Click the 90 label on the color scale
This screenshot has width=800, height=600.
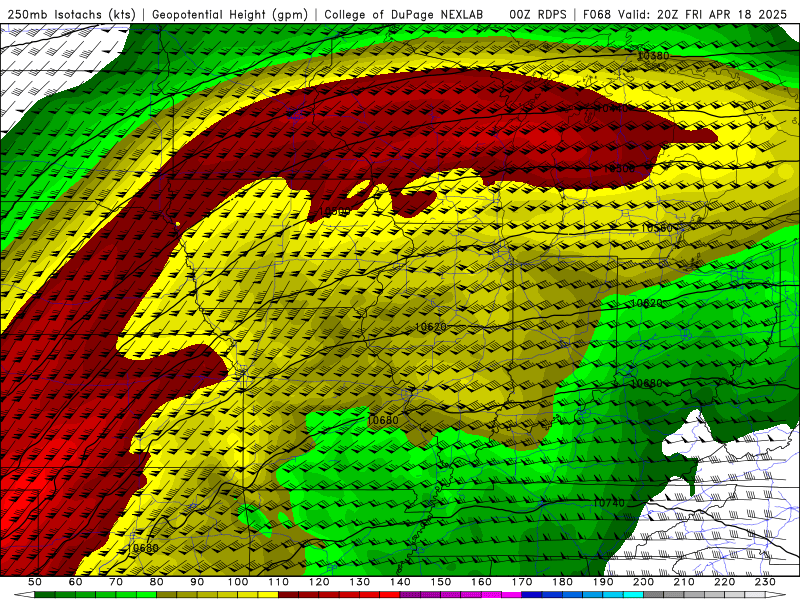point(197,582)
